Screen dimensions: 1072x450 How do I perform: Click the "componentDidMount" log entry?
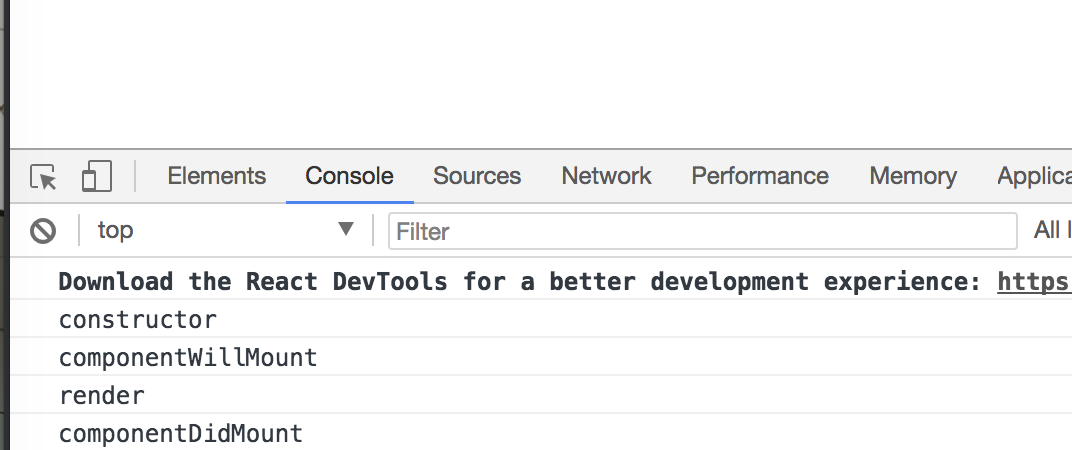point(181,433)
